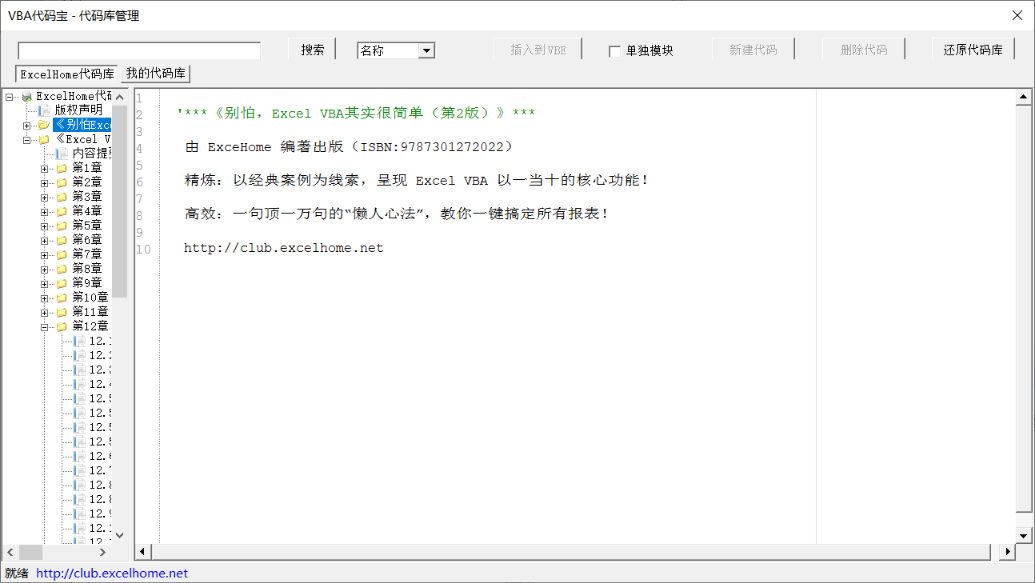
Task: Click the folder icon beside 第10章
Action: click(x=62, y=298)
